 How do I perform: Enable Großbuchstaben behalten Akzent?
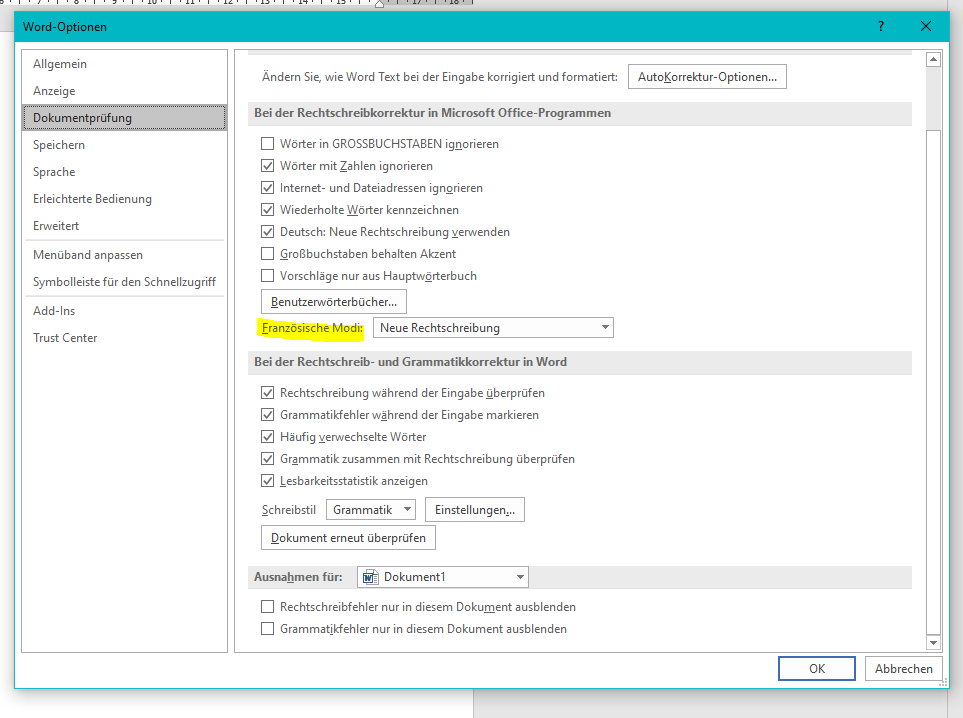tap(267, 254)
